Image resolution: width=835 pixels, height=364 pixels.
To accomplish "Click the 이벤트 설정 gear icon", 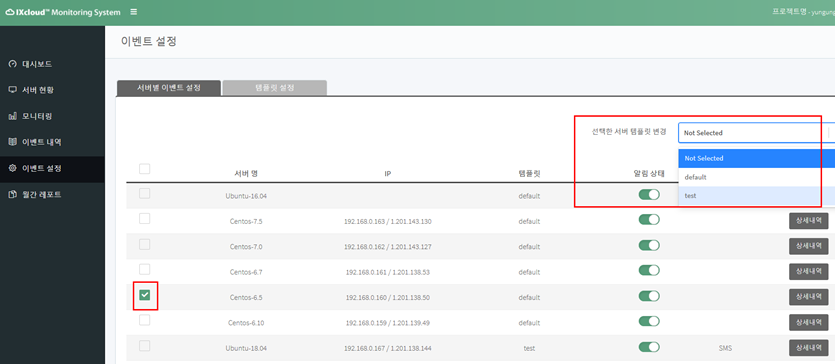I will [13, 169].
